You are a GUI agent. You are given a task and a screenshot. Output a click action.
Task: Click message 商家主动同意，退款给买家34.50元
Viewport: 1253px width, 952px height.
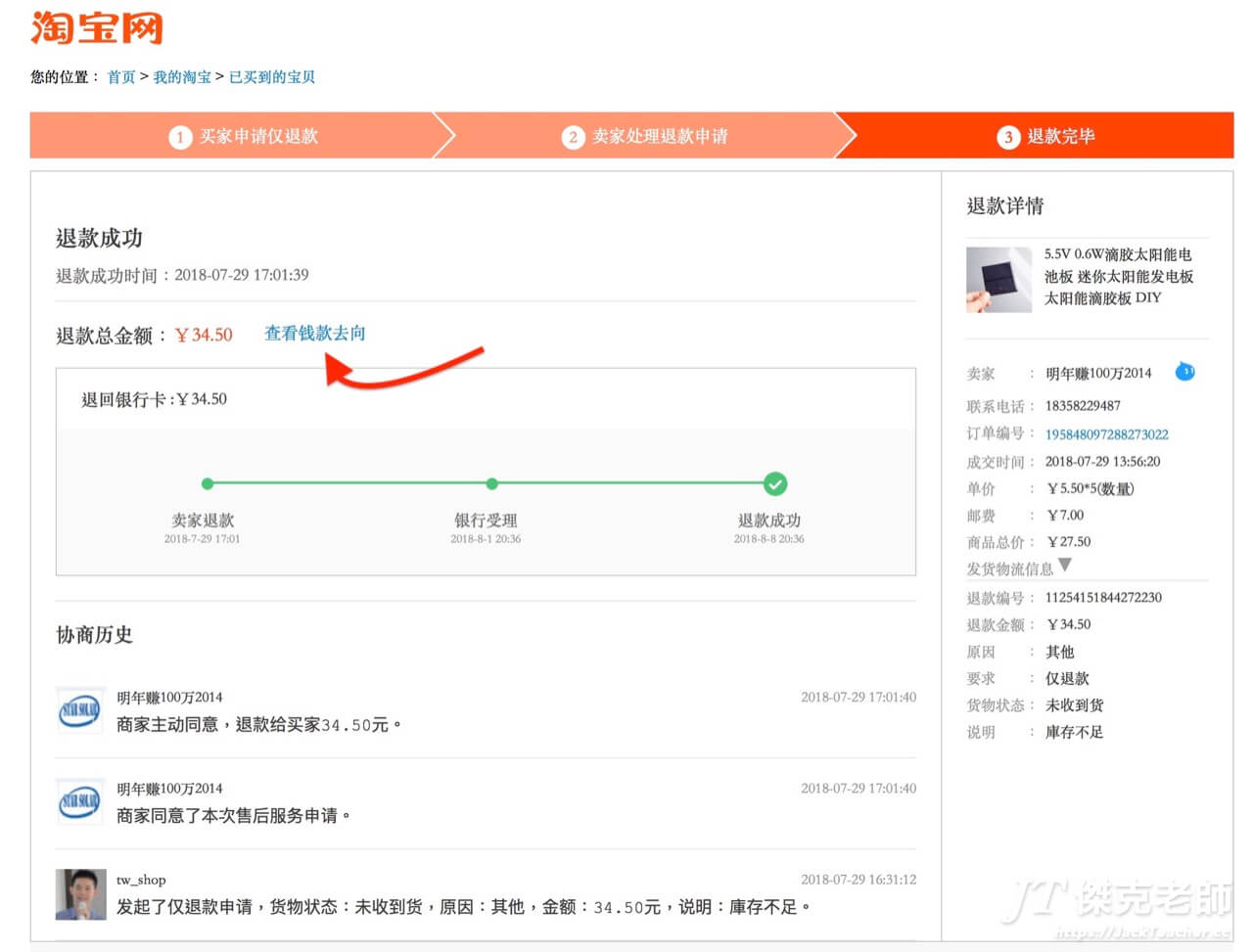pyautogui.click(x=258, y=725)
